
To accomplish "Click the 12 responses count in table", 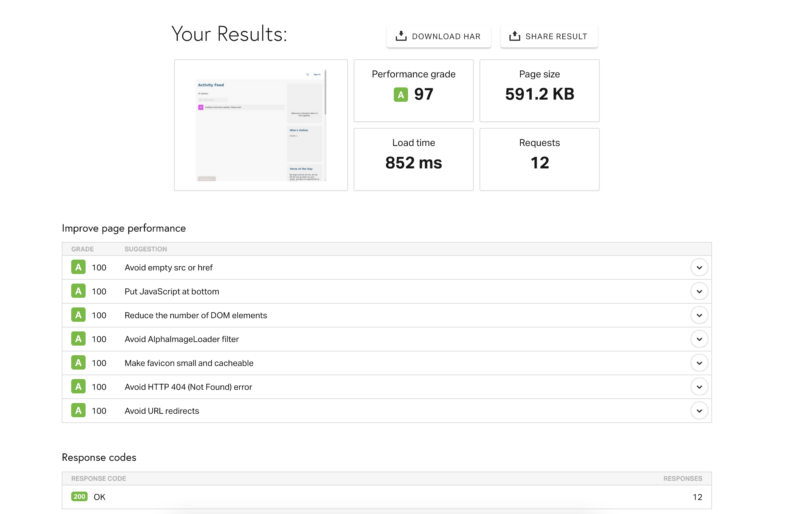I will tap(697, 497).
